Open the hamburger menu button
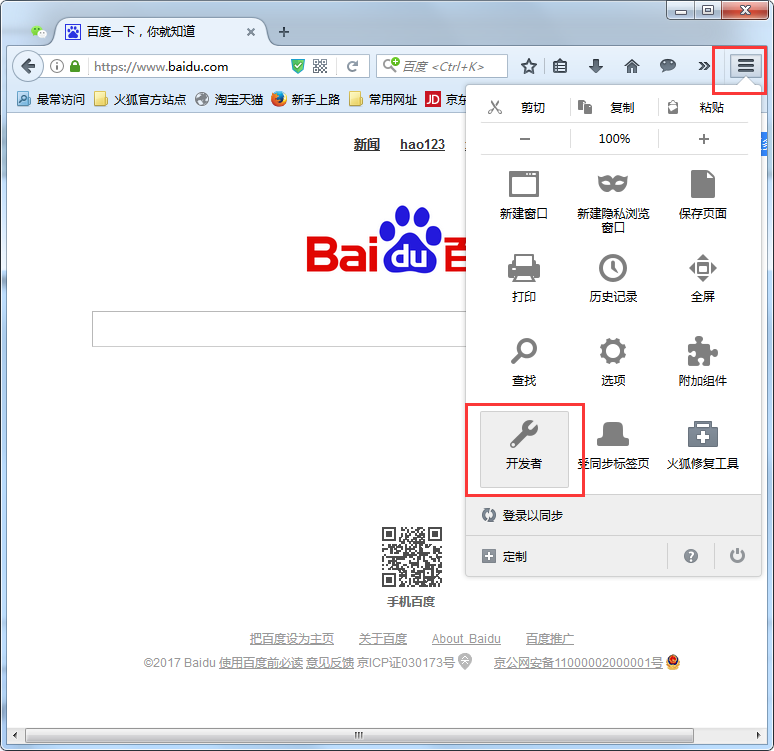 click(745, 66)
